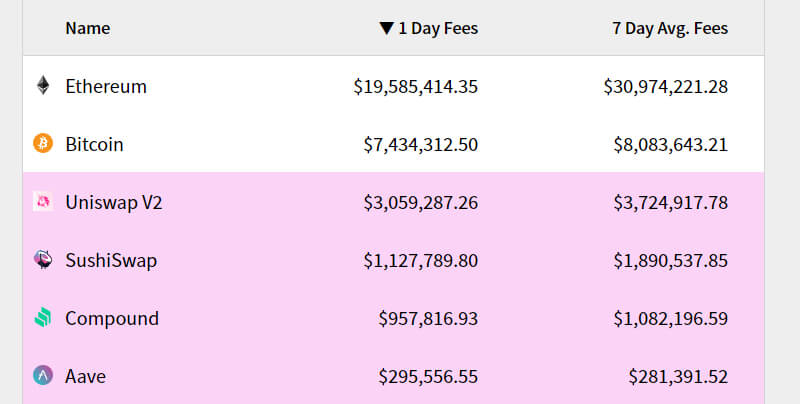
Task: Open the Aave name link
Action: (x=85, y=377)
